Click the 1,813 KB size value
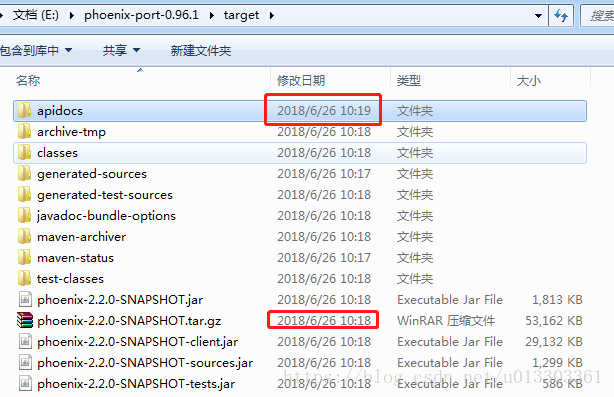Screen dimensions: 614x397 557,300
